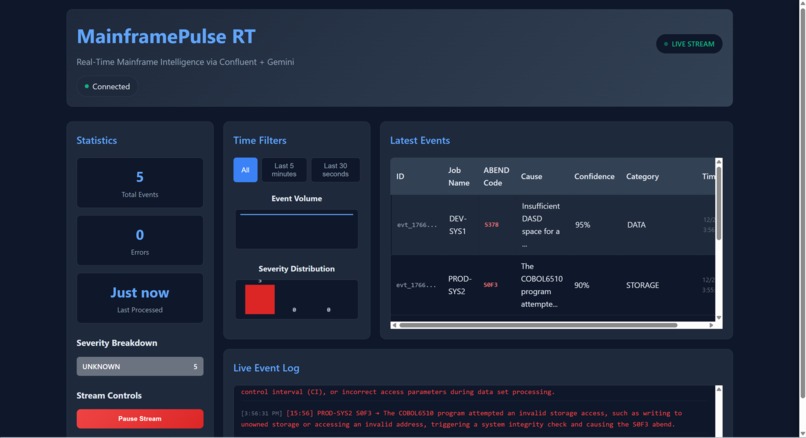Image resolution: width=806 pixels, height=438 pixels.
Task: Click the COBOL6510 program cause cell
Action: [x=541, y=285]
